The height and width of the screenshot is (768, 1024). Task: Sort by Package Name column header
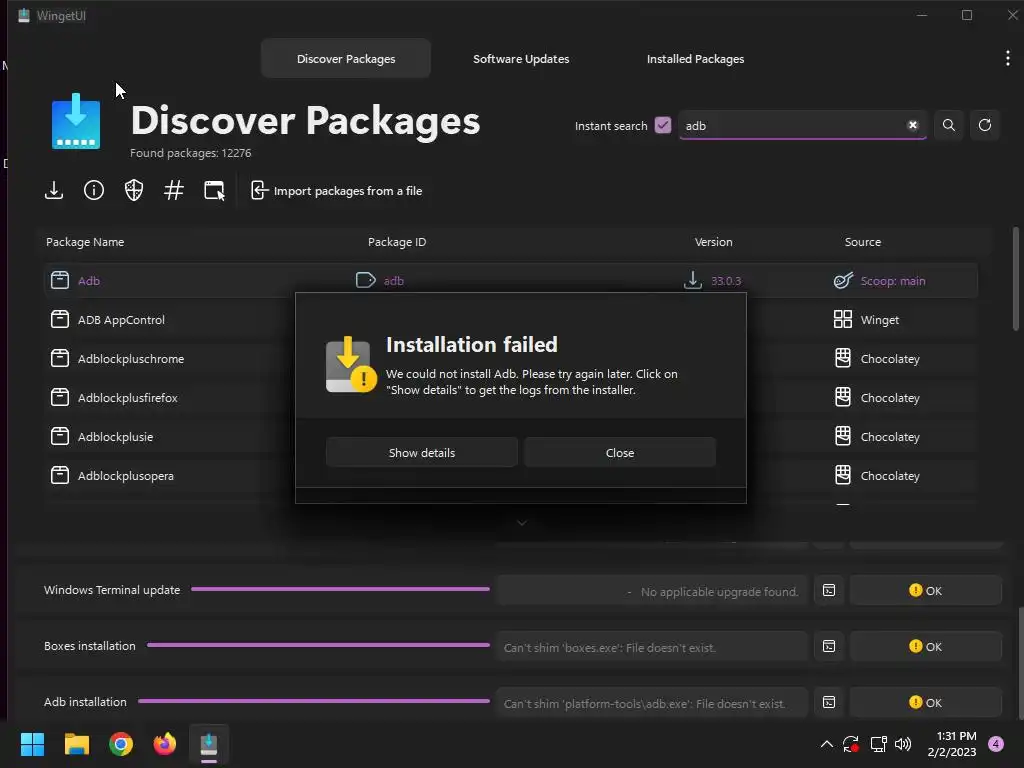coord(85,242)
